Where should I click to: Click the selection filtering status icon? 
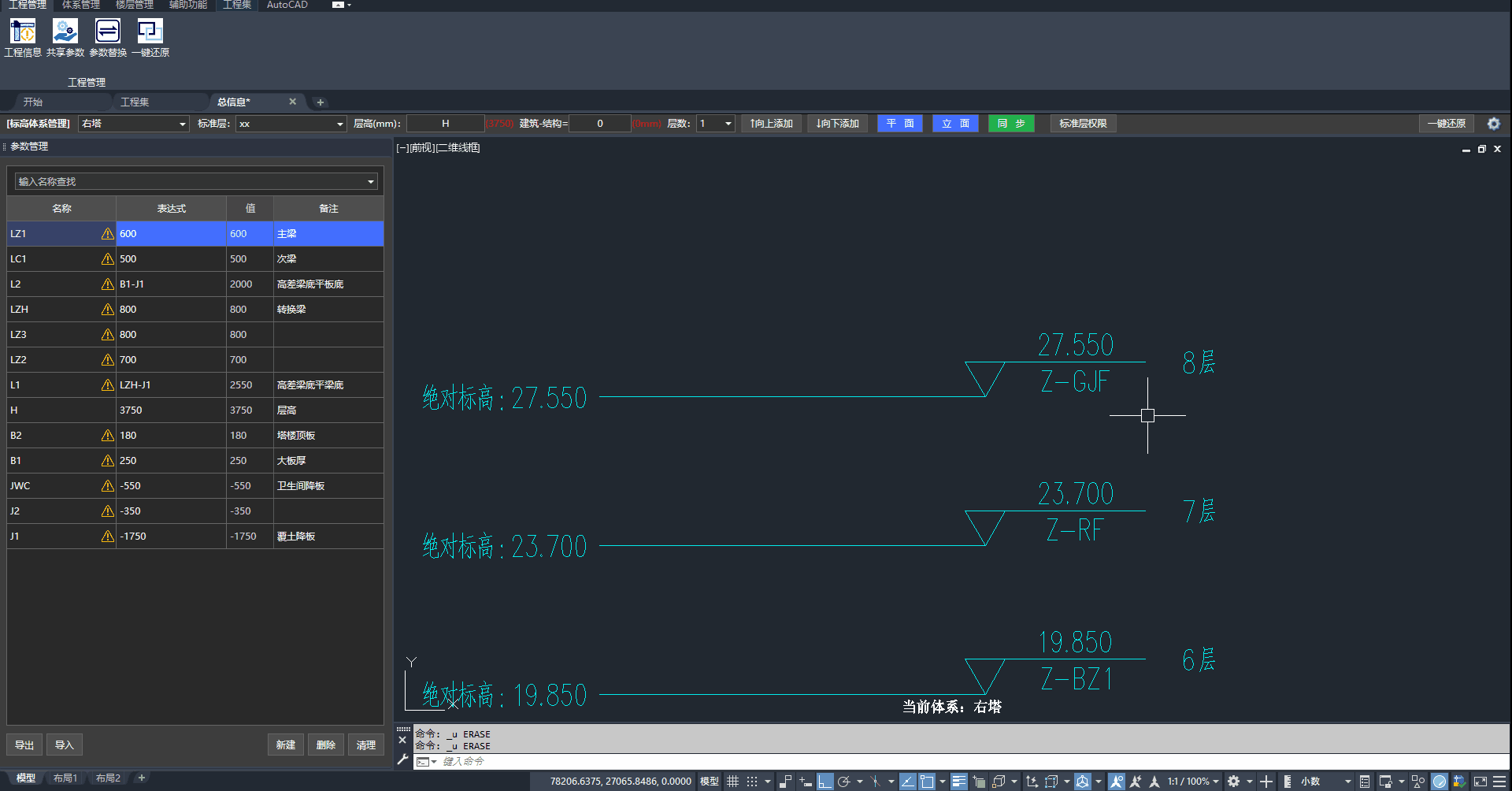1051,782
